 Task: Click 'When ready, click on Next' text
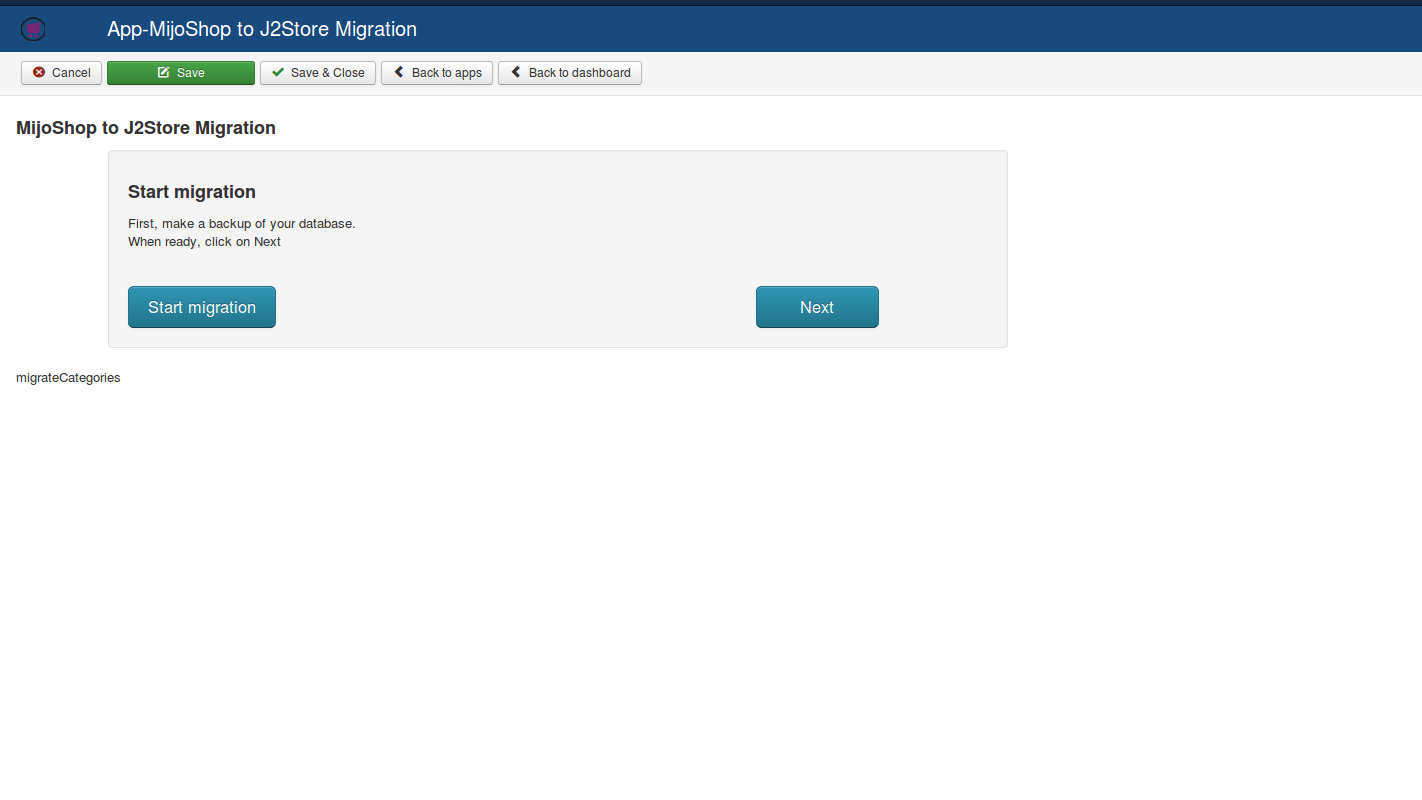pyautogui.click(x=204, y=242)
